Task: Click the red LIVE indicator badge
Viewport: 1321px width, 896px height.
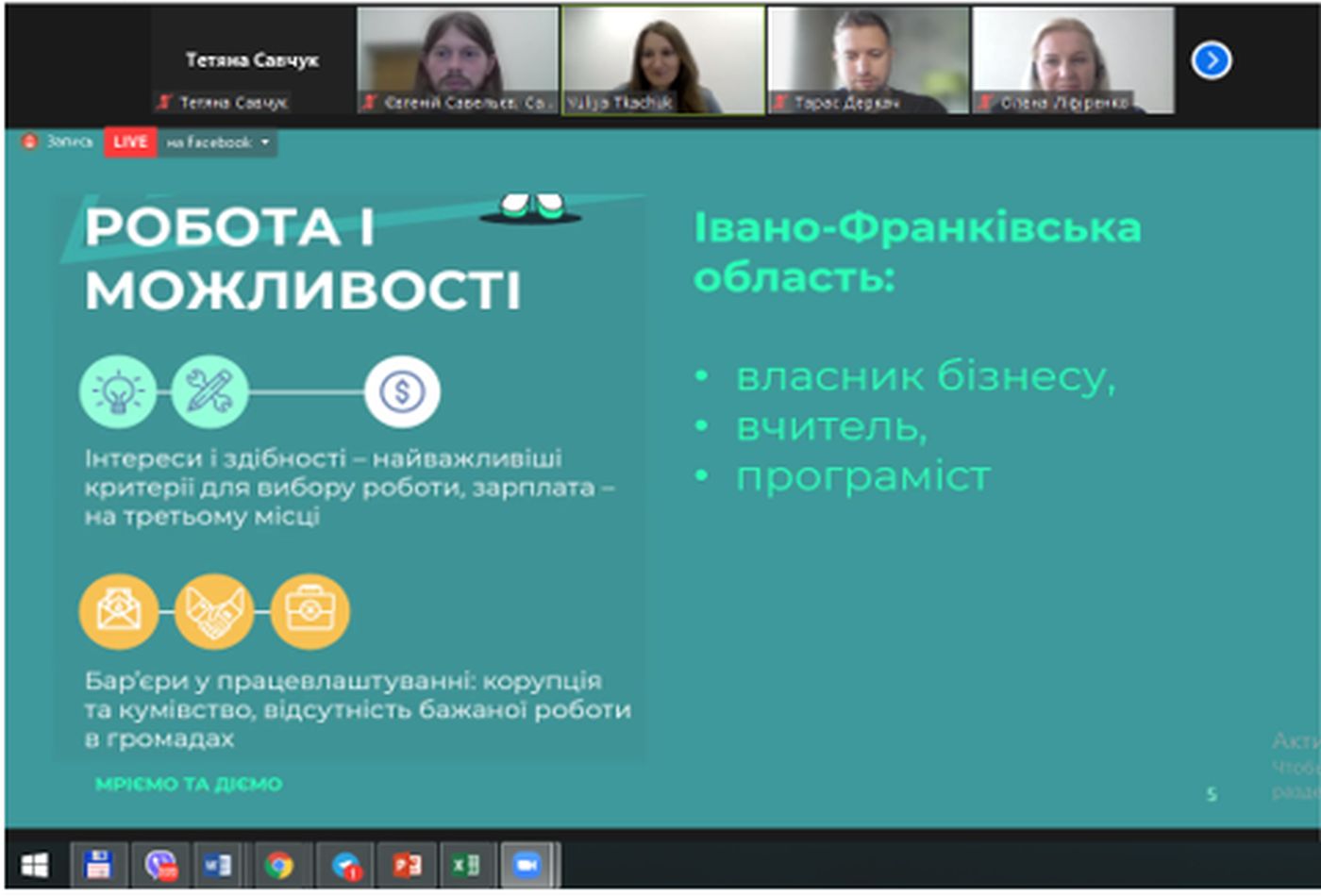Action: pos(130,142)
